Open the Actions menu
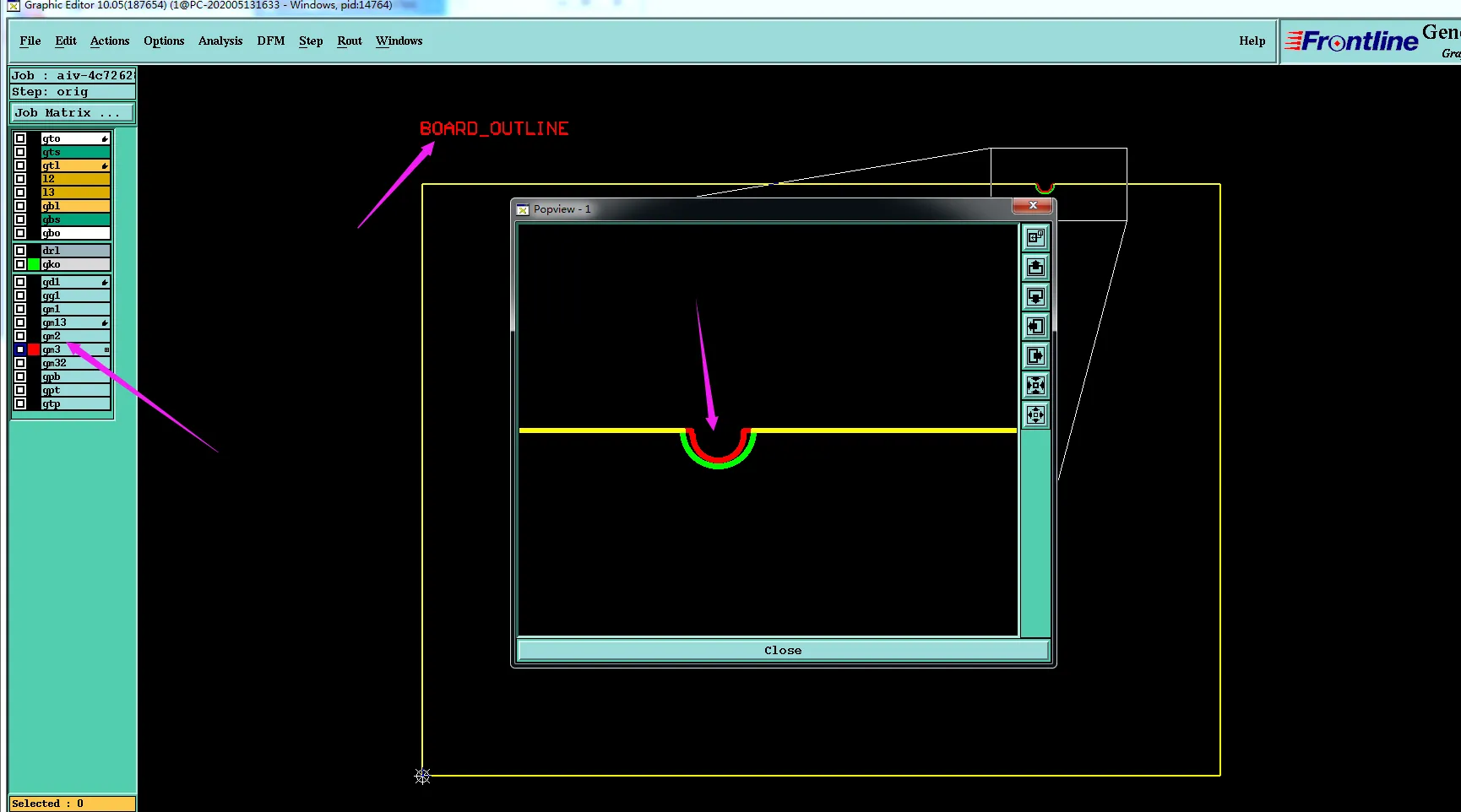The image size is (1461, 812). pyautogui.click(x=110, y=41)
